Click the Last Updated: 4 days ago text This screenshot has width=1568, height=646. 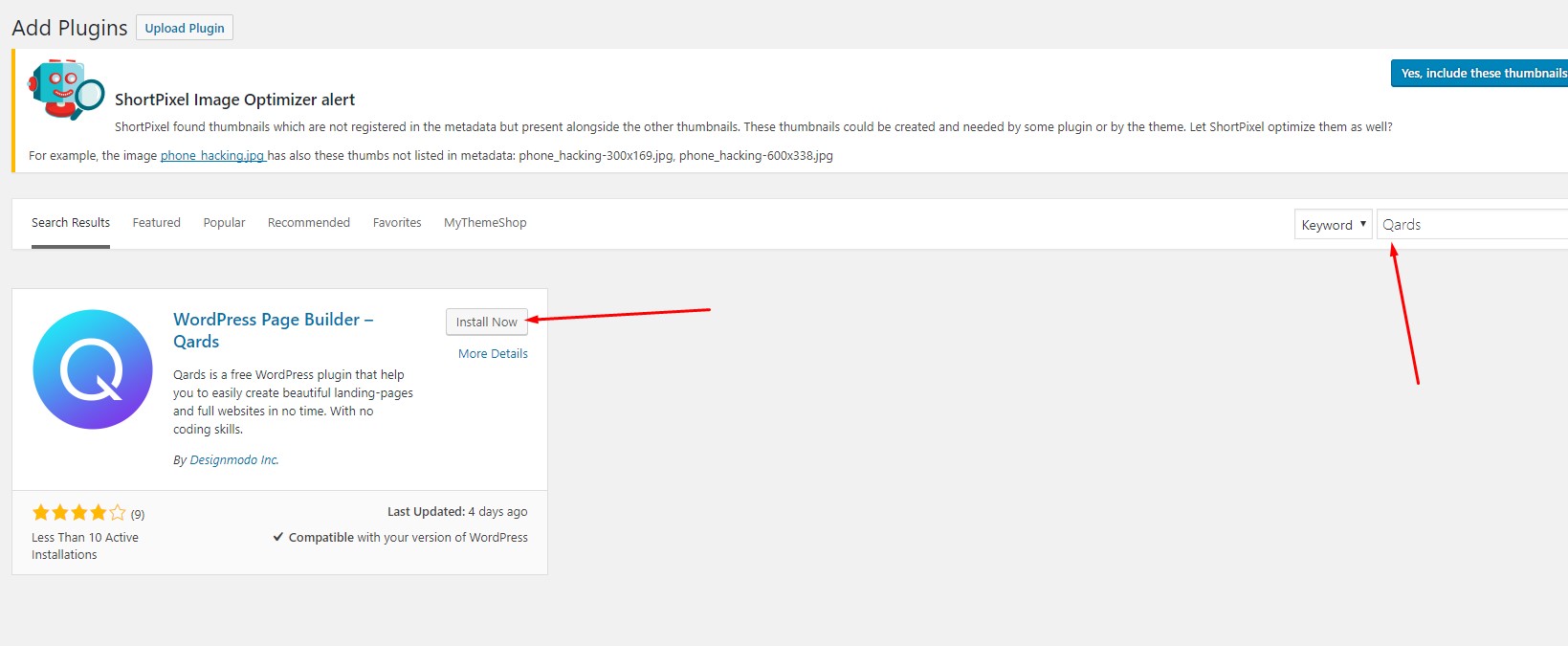[x=457, y=512]
